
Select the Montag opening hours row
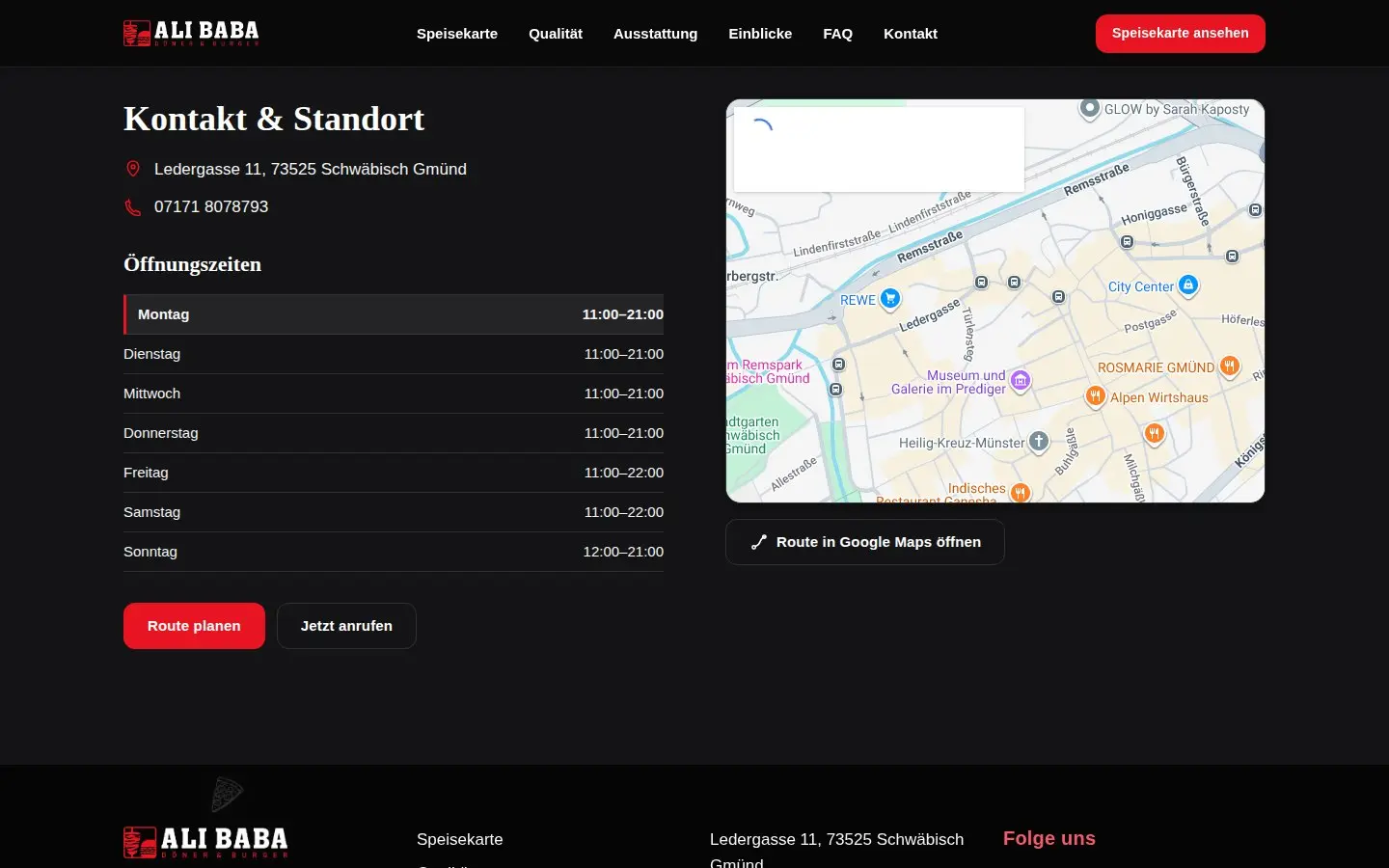[x=394, y=314]
